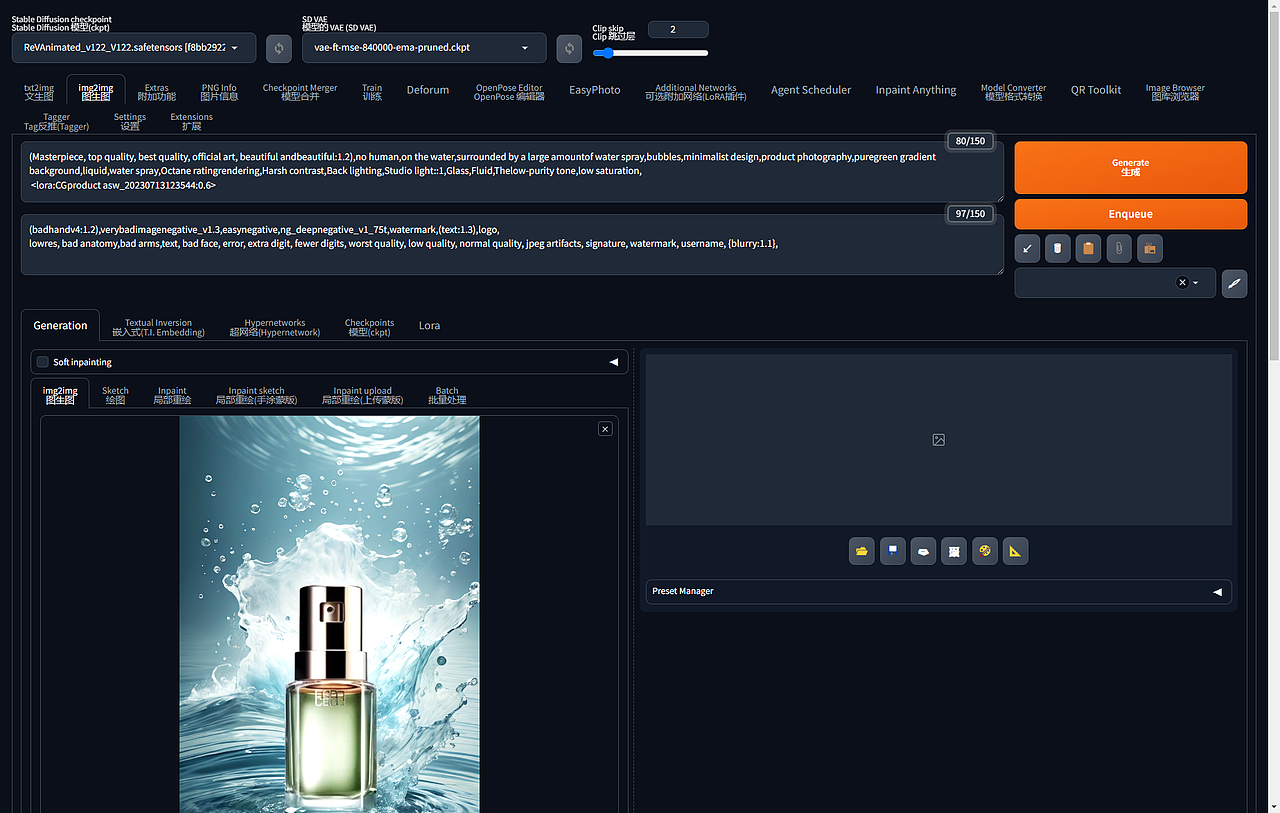This screenshot has height=813, width=1280.
Task: Open the Settings tab
Action: tap(130, 122)
